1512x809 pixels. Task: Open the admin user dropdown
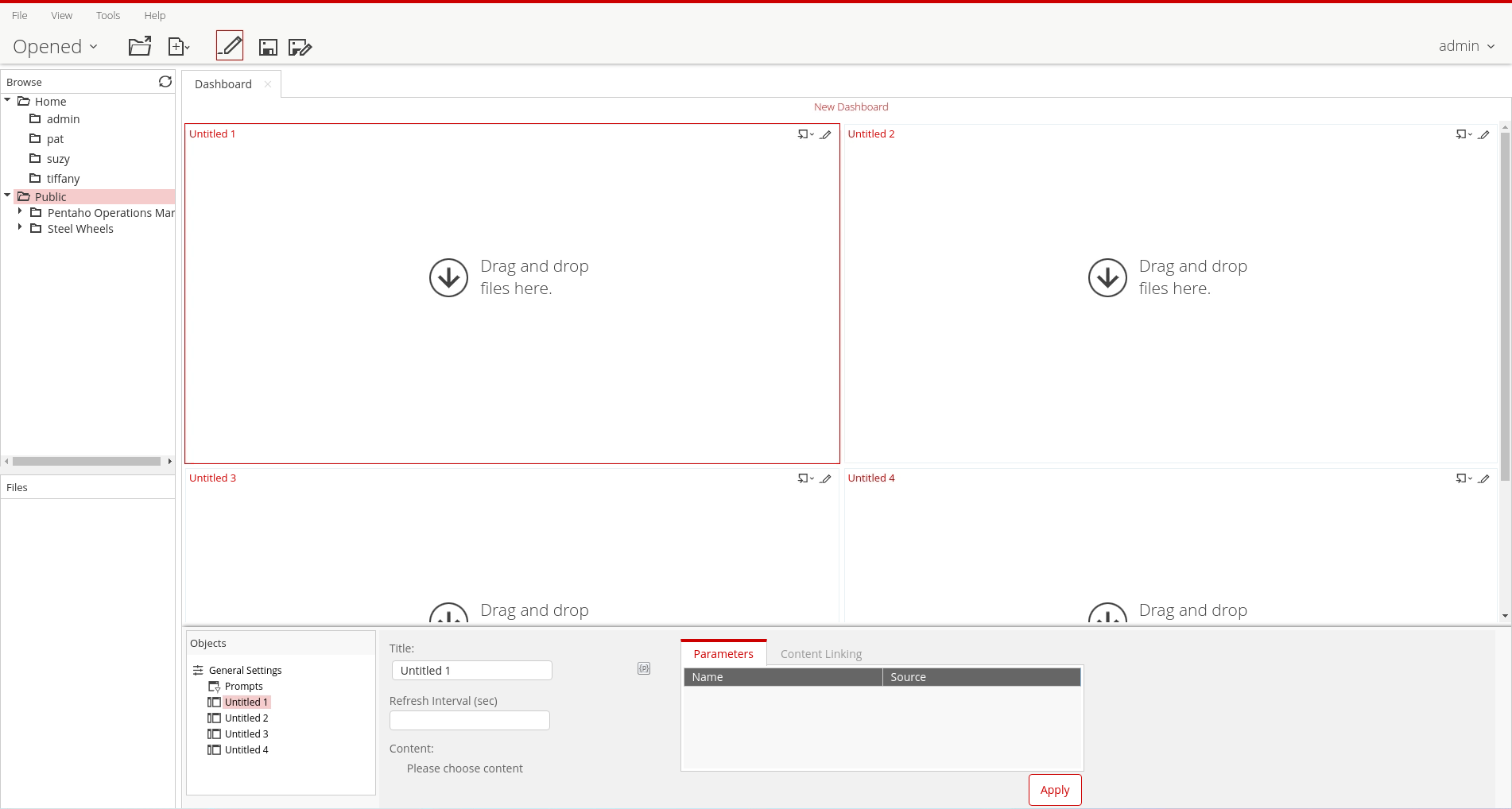click(x=1466, y=46)
